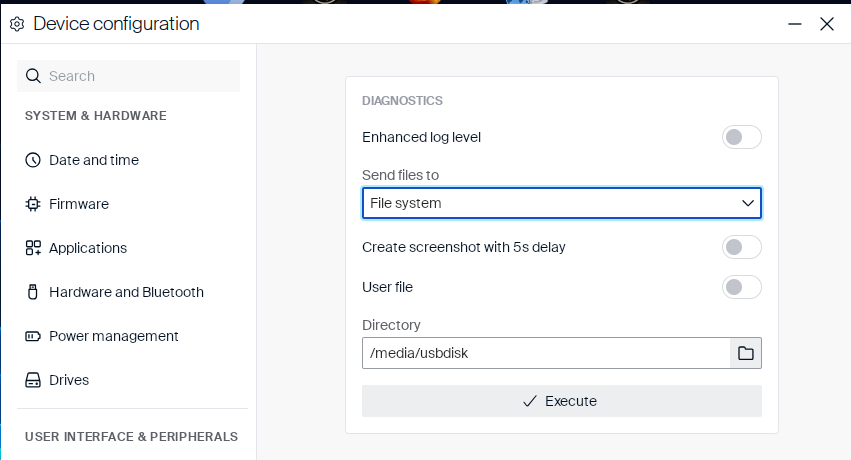Close the Device configuration window
This screenshot has width=851, height=460.
point(827,24)
